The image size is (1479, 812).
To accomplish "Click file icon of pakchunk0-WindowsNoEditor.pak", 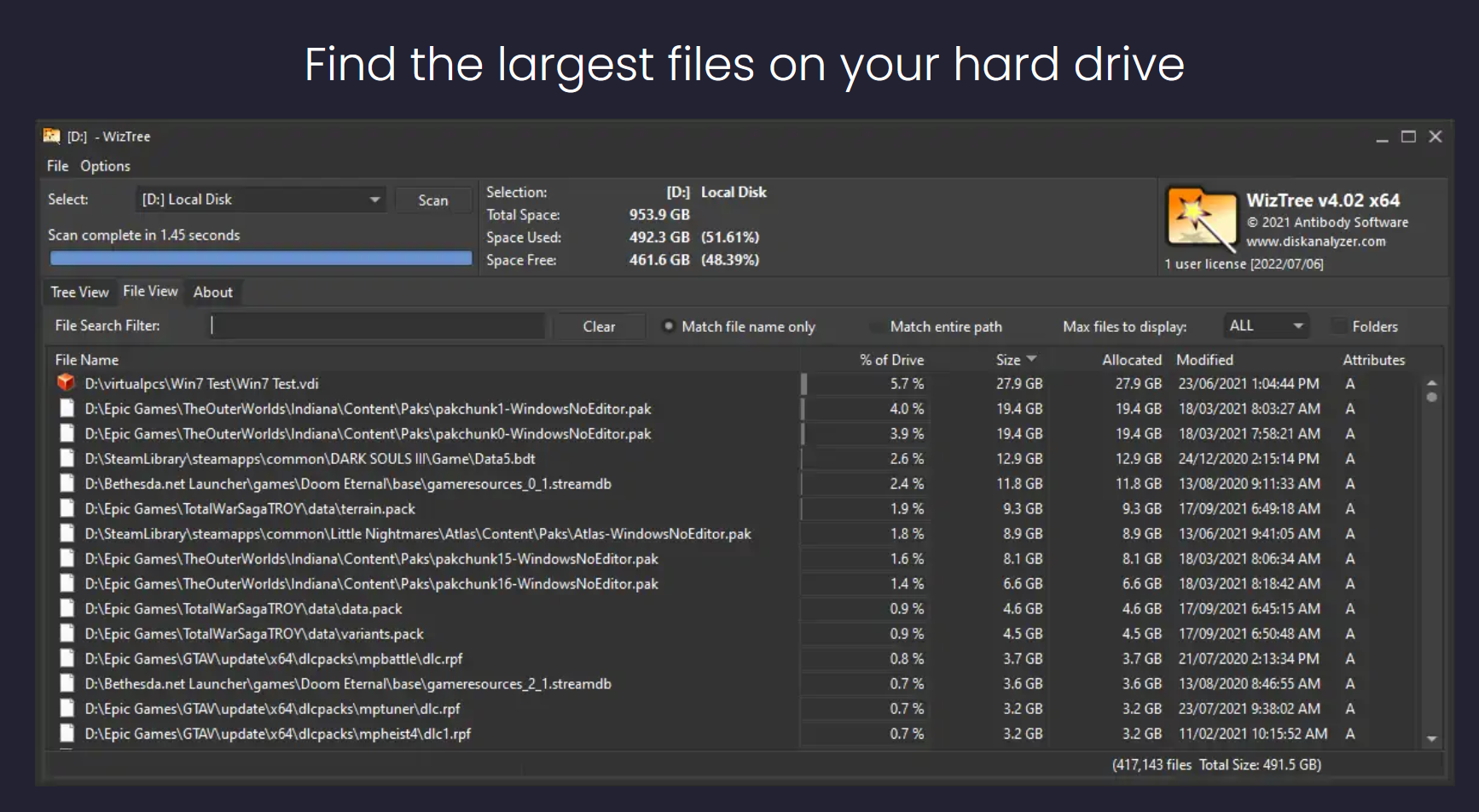I will [66, 433].
